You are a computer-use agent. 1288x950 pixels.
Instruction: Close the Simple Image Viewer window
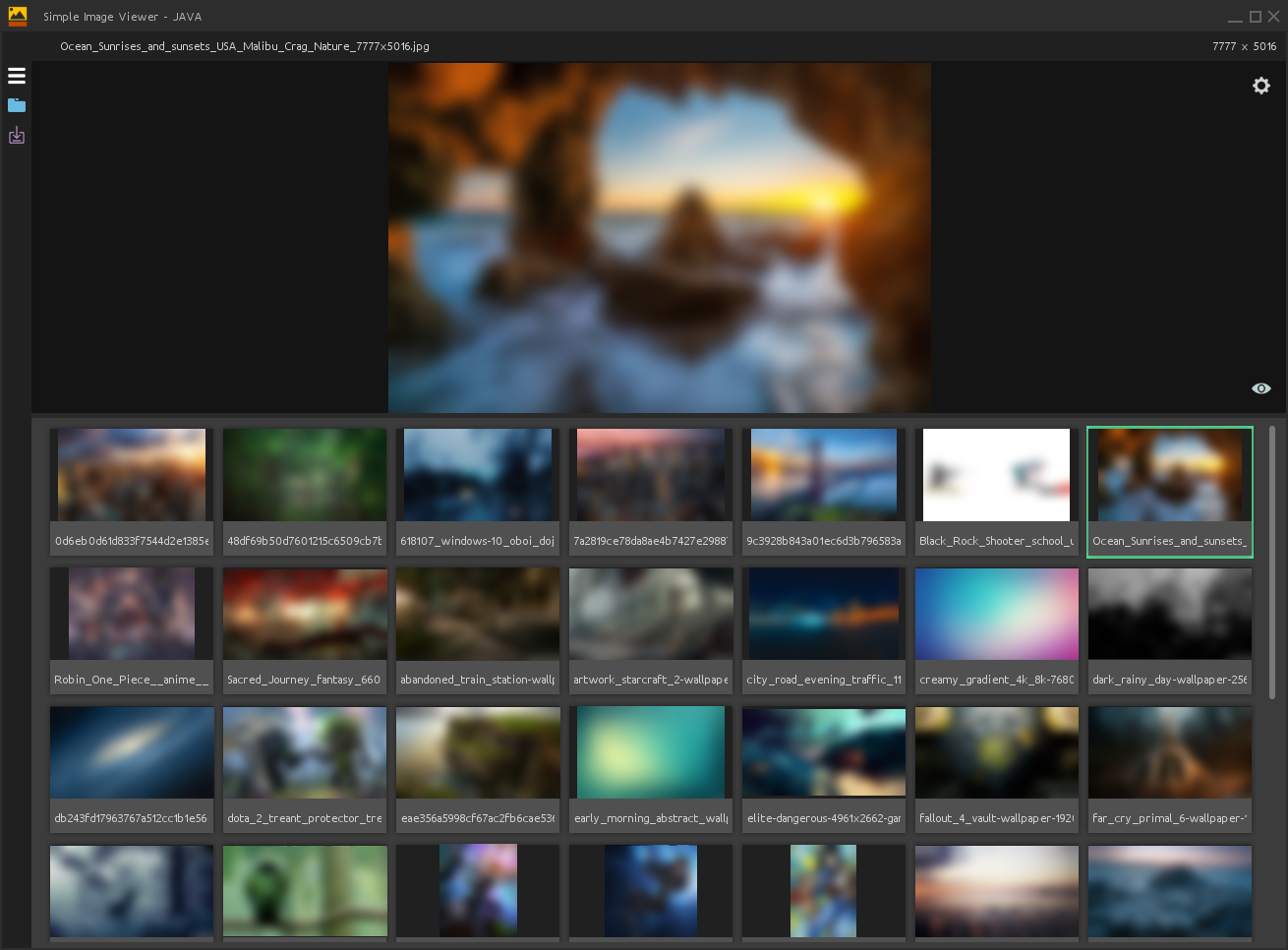(1274, 17)
